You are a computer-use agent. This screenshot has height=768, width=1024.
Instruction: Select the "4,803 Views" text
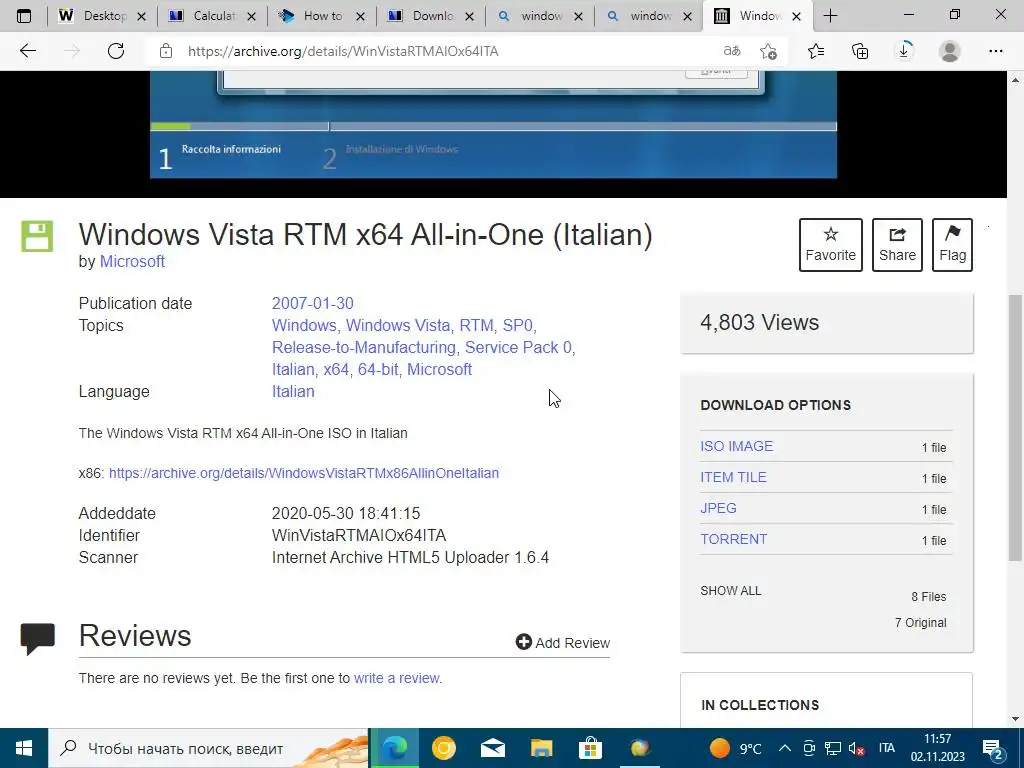(760, 323)
